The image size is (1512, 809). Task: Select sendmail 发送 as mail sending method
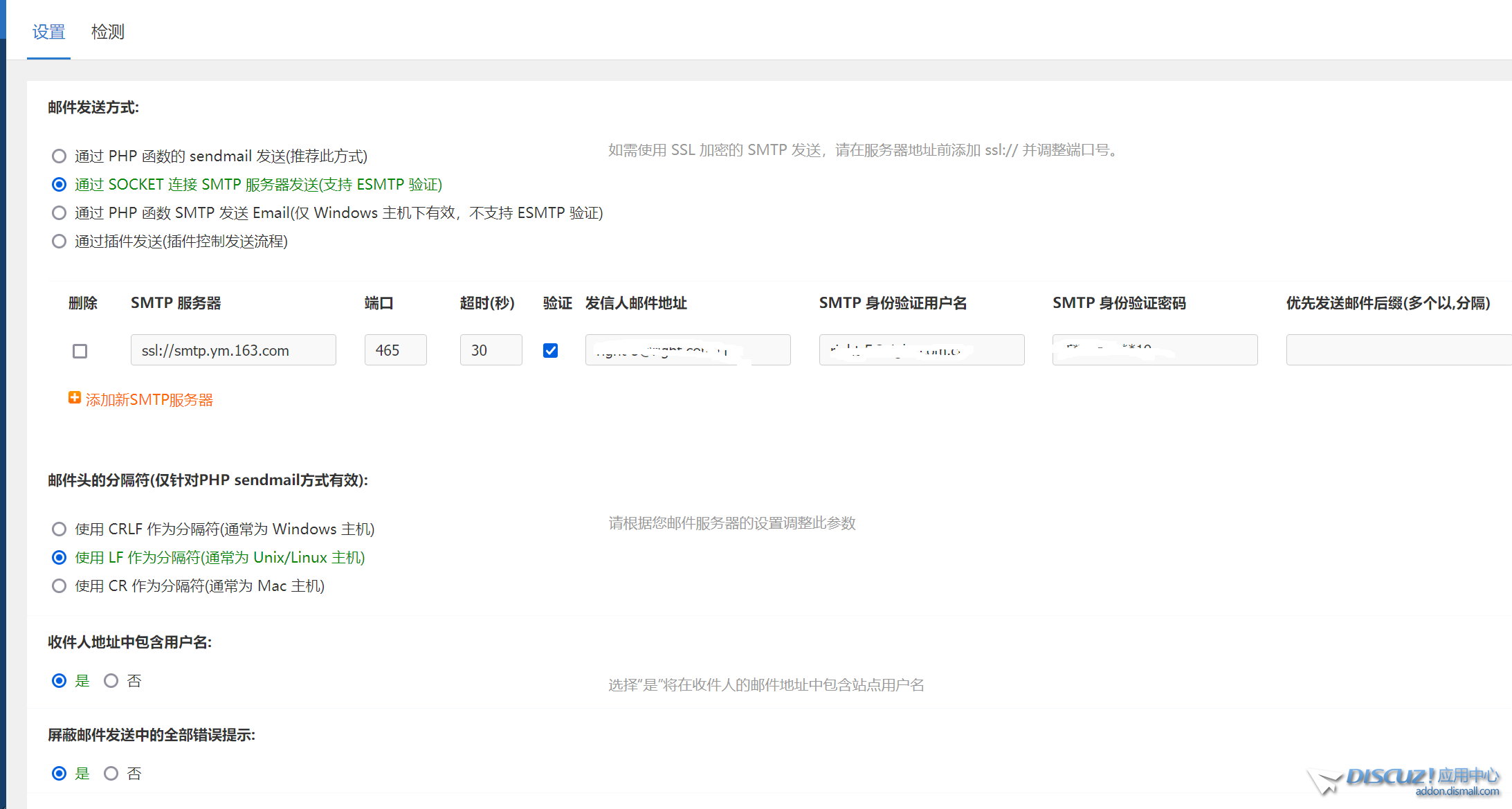tap(59, 156)
